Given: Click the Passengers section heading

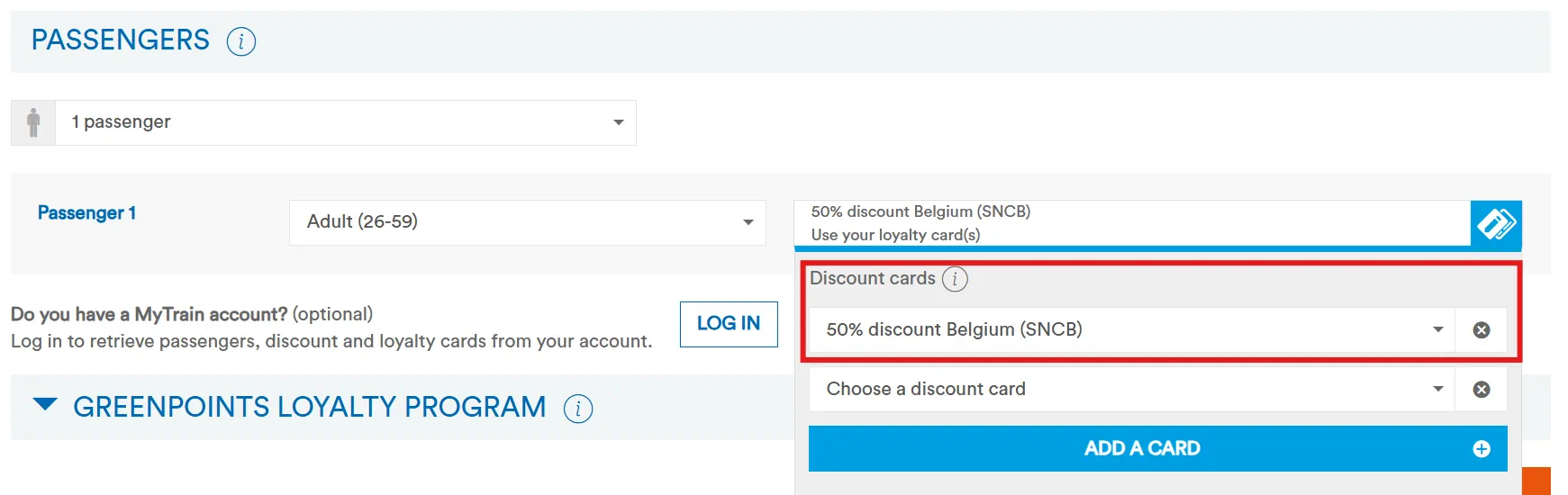Looking at the screenshot, I should tap(121, 40).
